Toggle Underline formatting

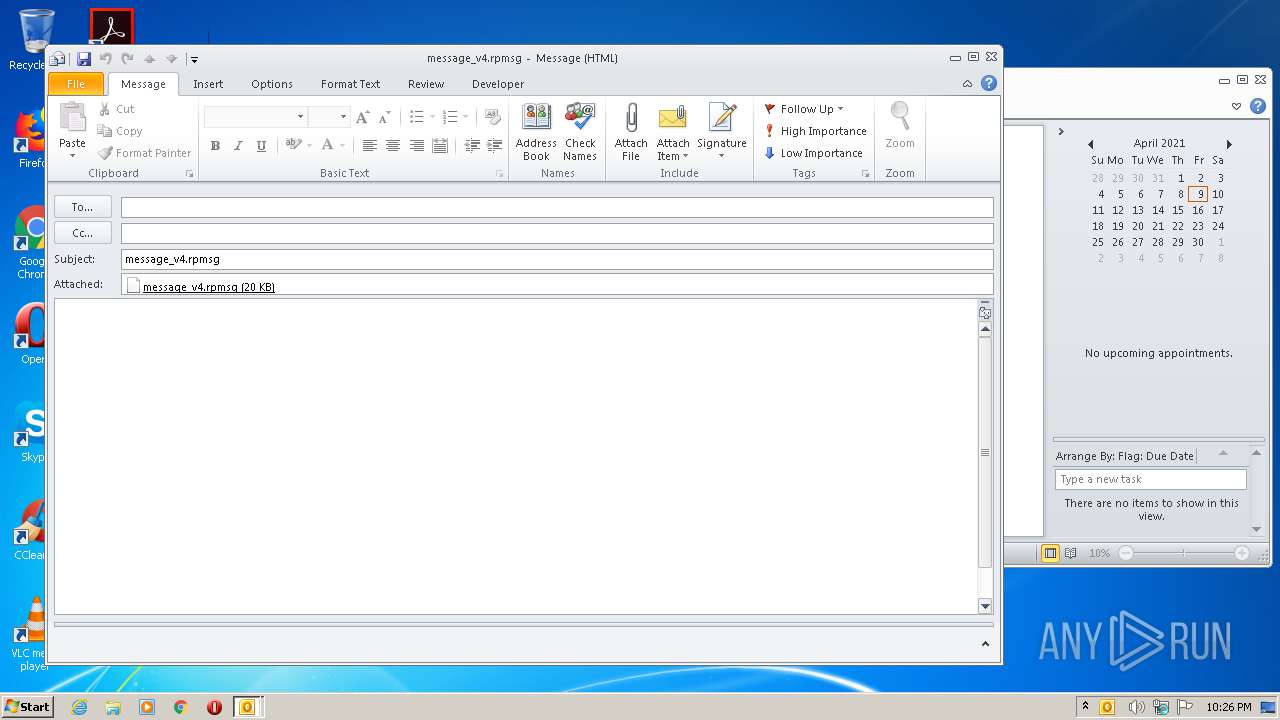(x=261, y=146)
